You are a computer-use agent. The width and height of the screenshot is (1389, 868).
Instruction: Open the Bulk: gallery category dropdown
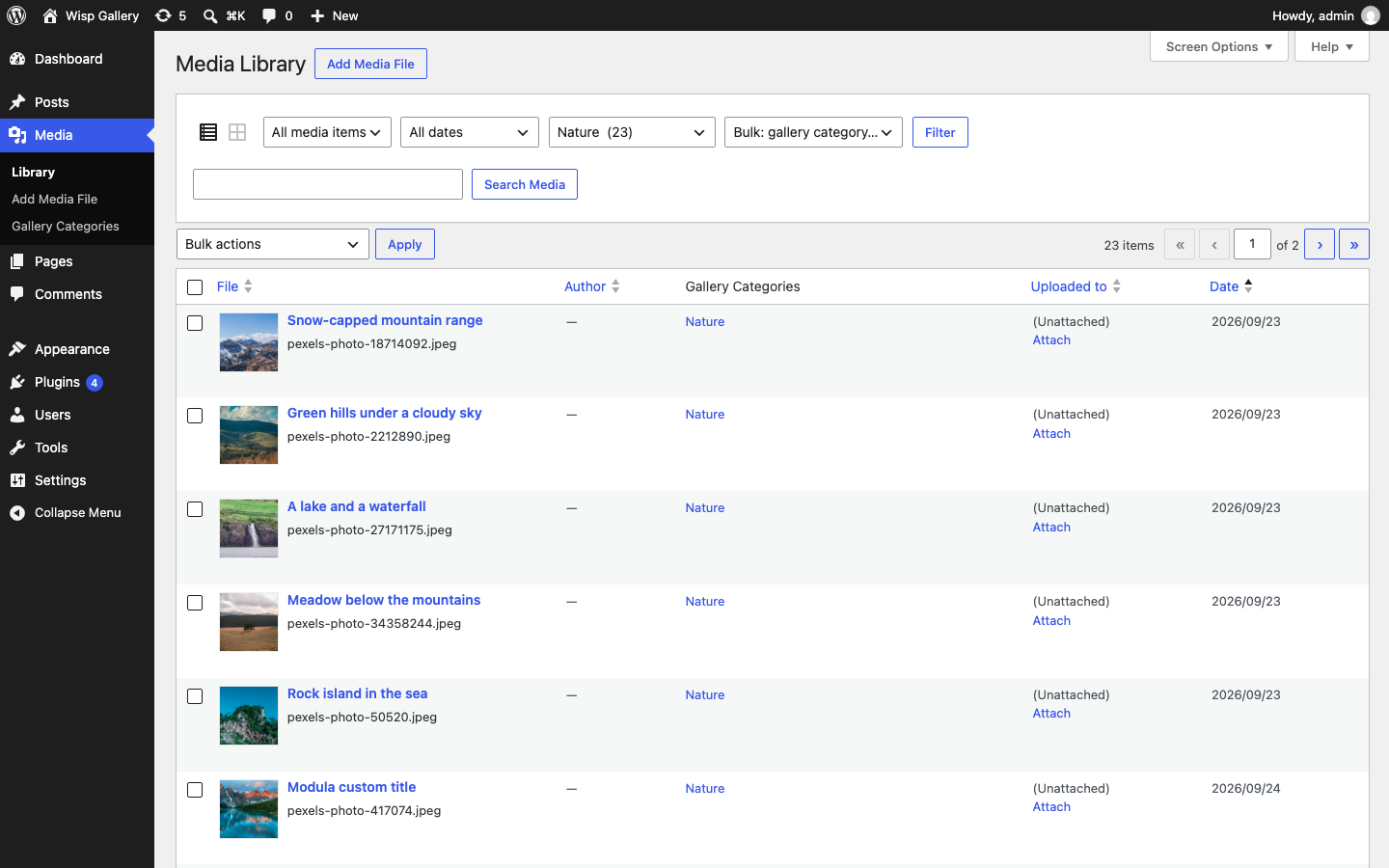coord(813,132)
